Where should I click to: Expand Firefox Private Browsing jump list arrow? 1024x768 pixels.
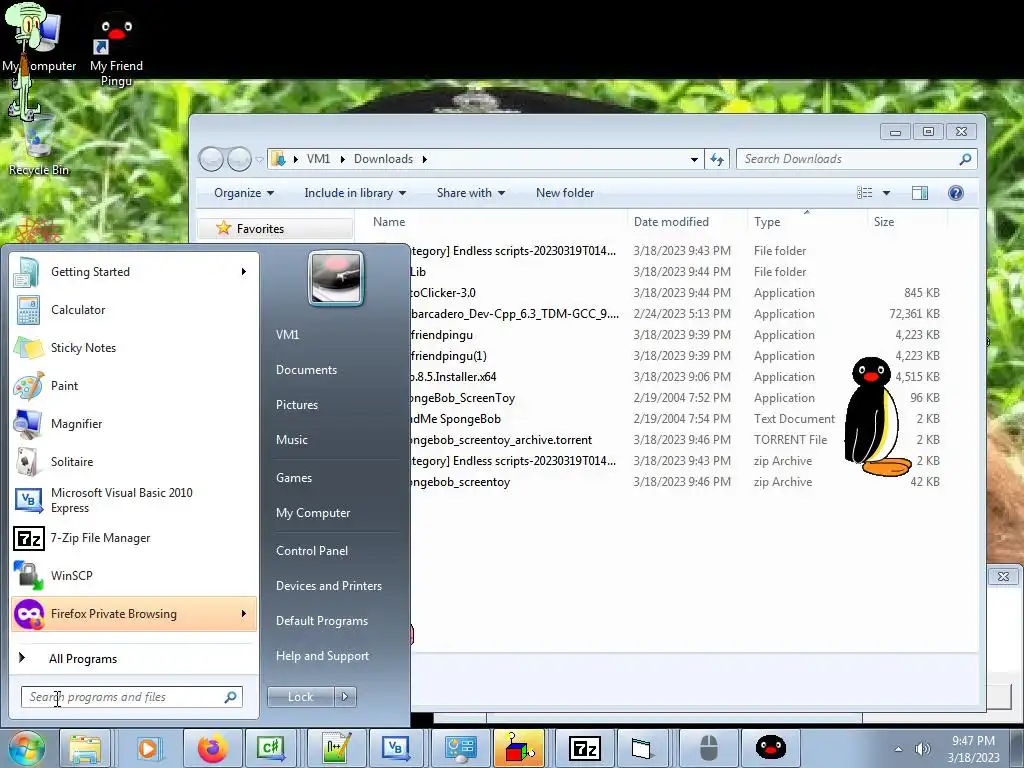(244, 613)
